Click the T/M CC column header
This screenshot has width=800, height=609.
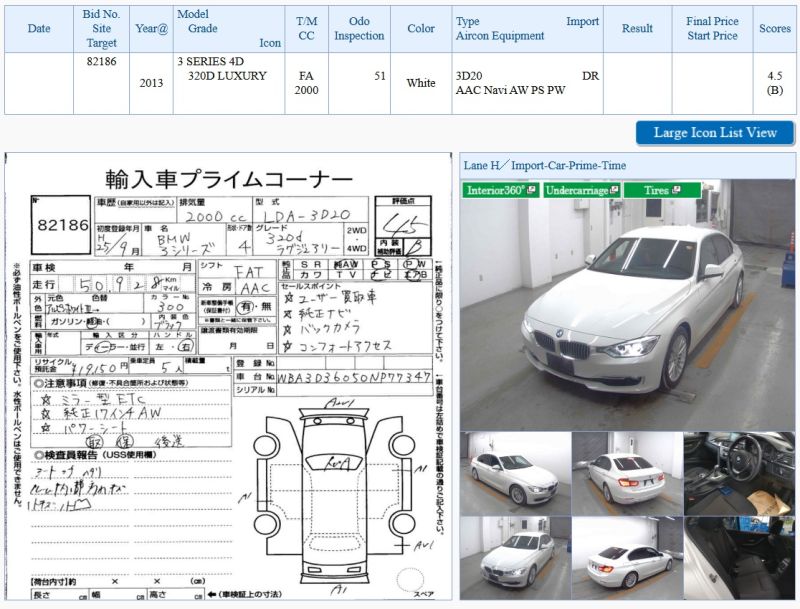tap(307, 29)
